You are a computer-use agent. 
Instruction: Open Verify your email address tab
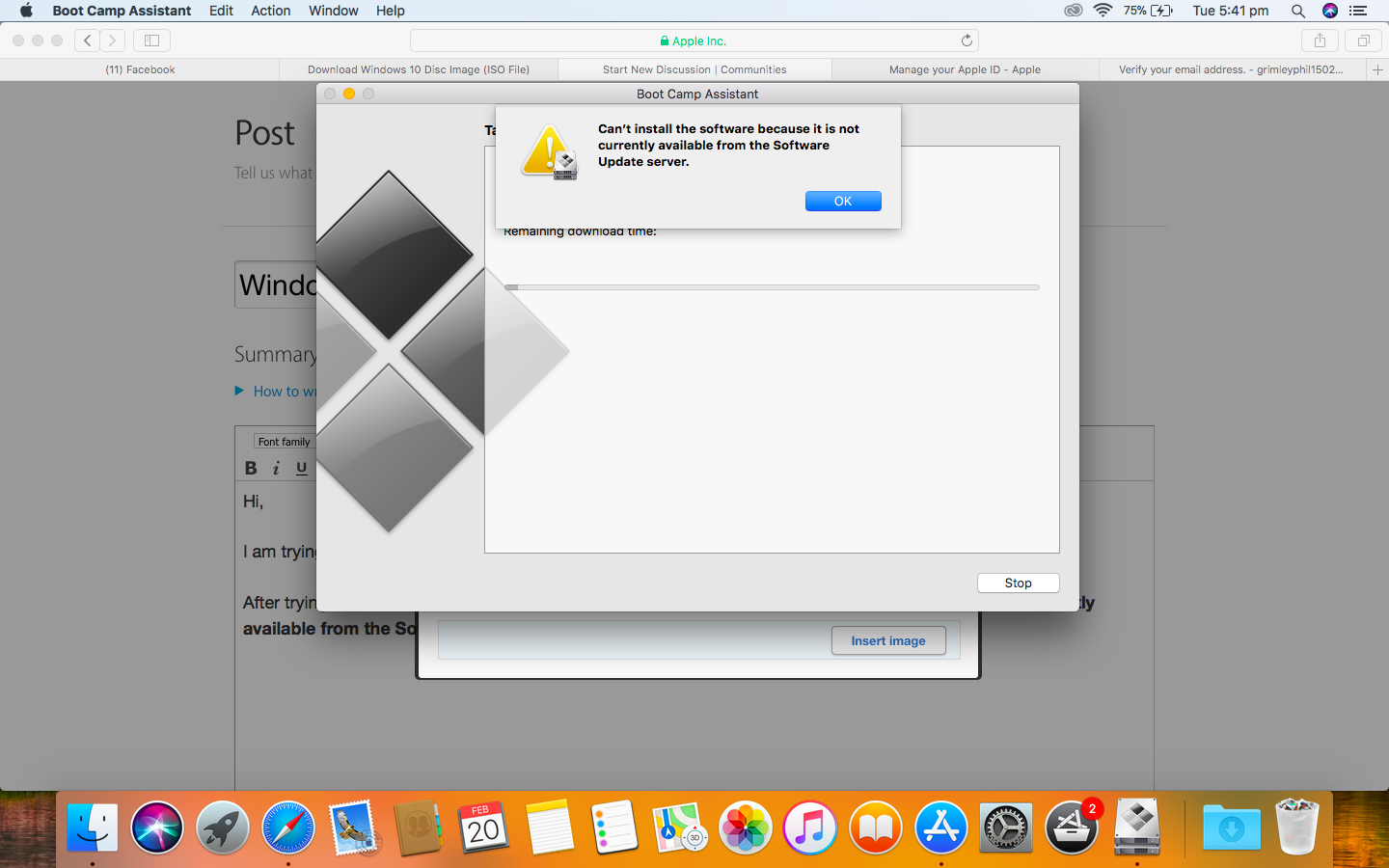tap(1232, 69)
